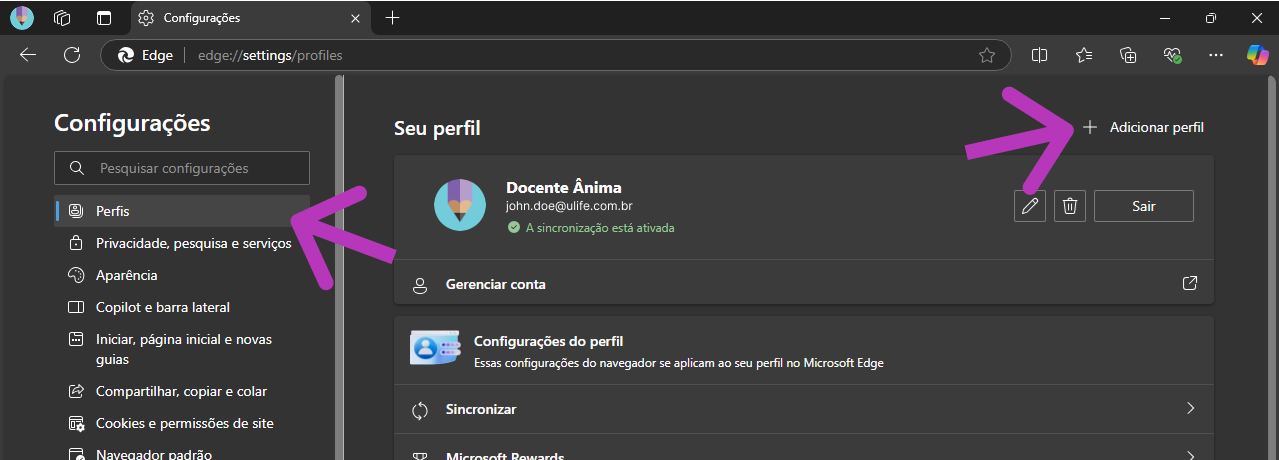Click the sync icon beside Sincronizar

click(x=421, y=410)
